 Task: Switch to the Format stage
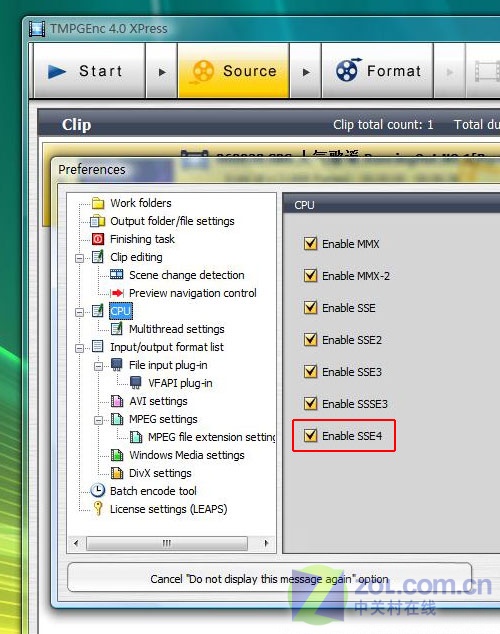pos(378,71)
